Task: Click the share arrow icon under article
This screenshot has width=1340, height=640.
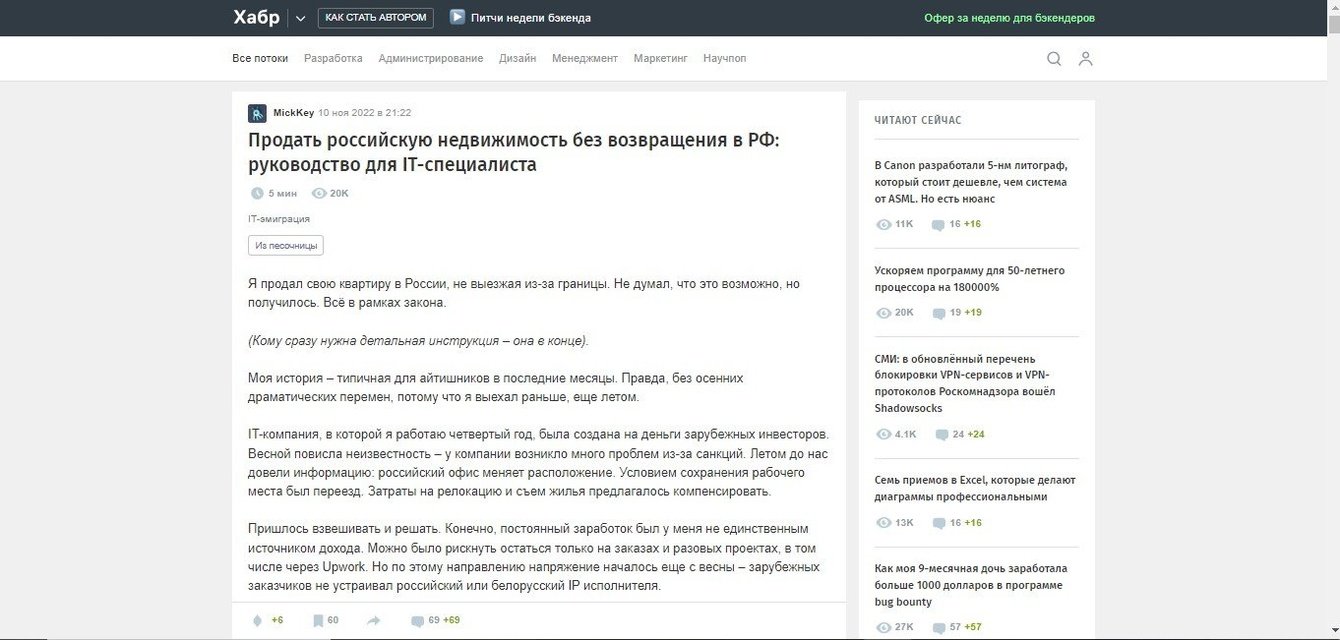Action: tap(374, 620)
